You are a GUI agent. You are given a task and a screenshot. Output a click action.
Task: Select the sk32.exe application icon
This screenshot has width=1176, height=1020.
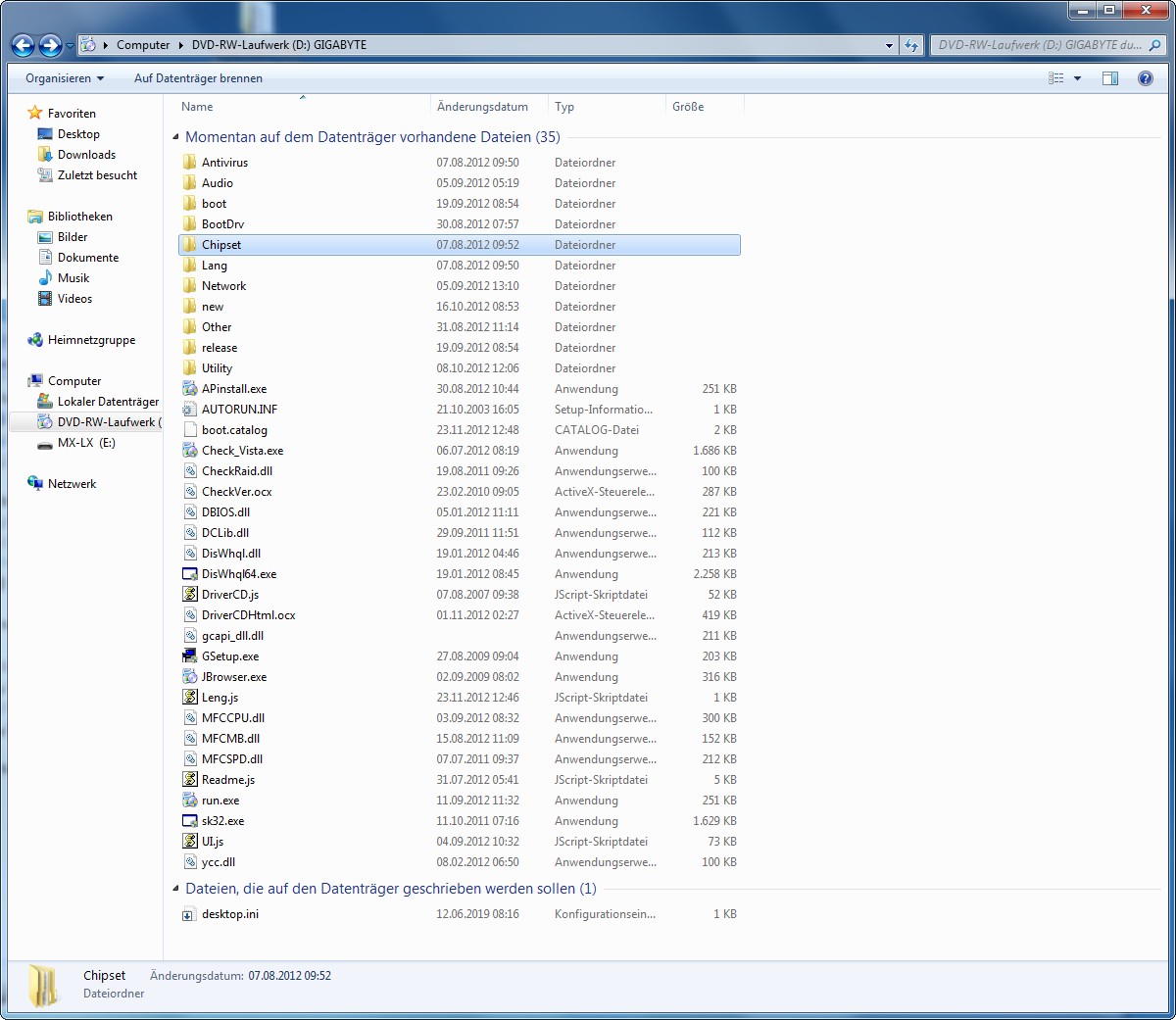(190, 821)
